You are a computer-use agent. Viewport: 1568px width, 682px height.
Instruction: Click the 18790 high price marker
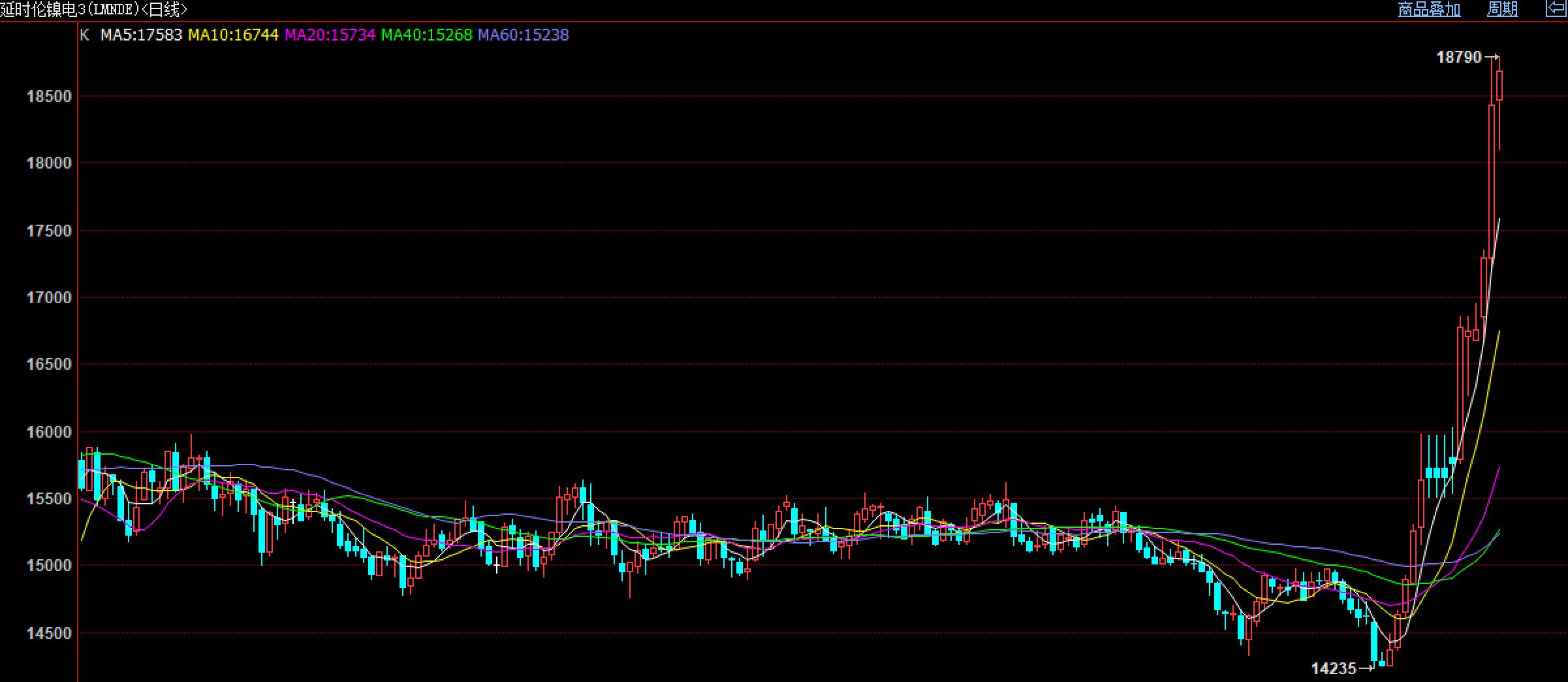1459,57
